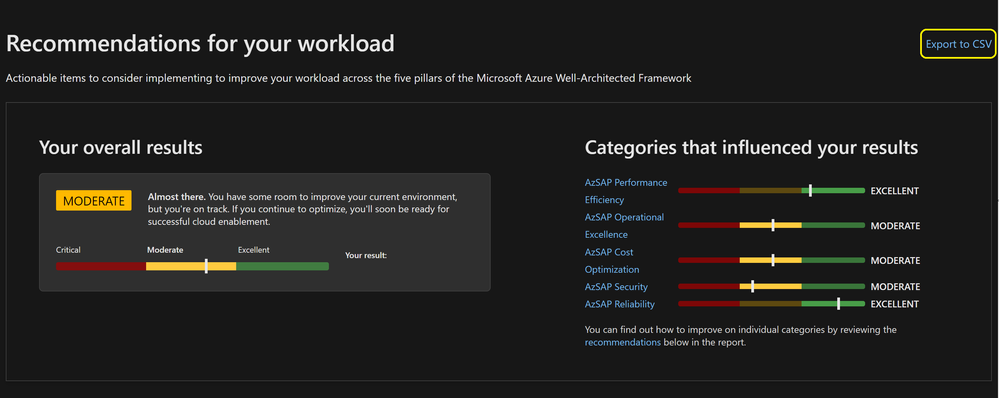
Task: Open the AzSAP Operational Excellence category link
Action: (624, 225)
